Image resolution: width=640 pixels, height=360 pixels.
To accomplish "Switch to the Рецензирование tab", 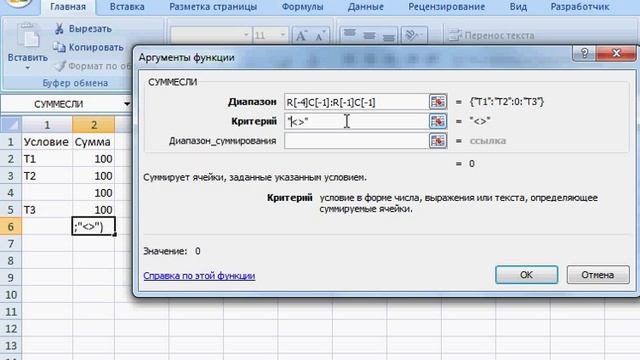I will tap(447, 7).
